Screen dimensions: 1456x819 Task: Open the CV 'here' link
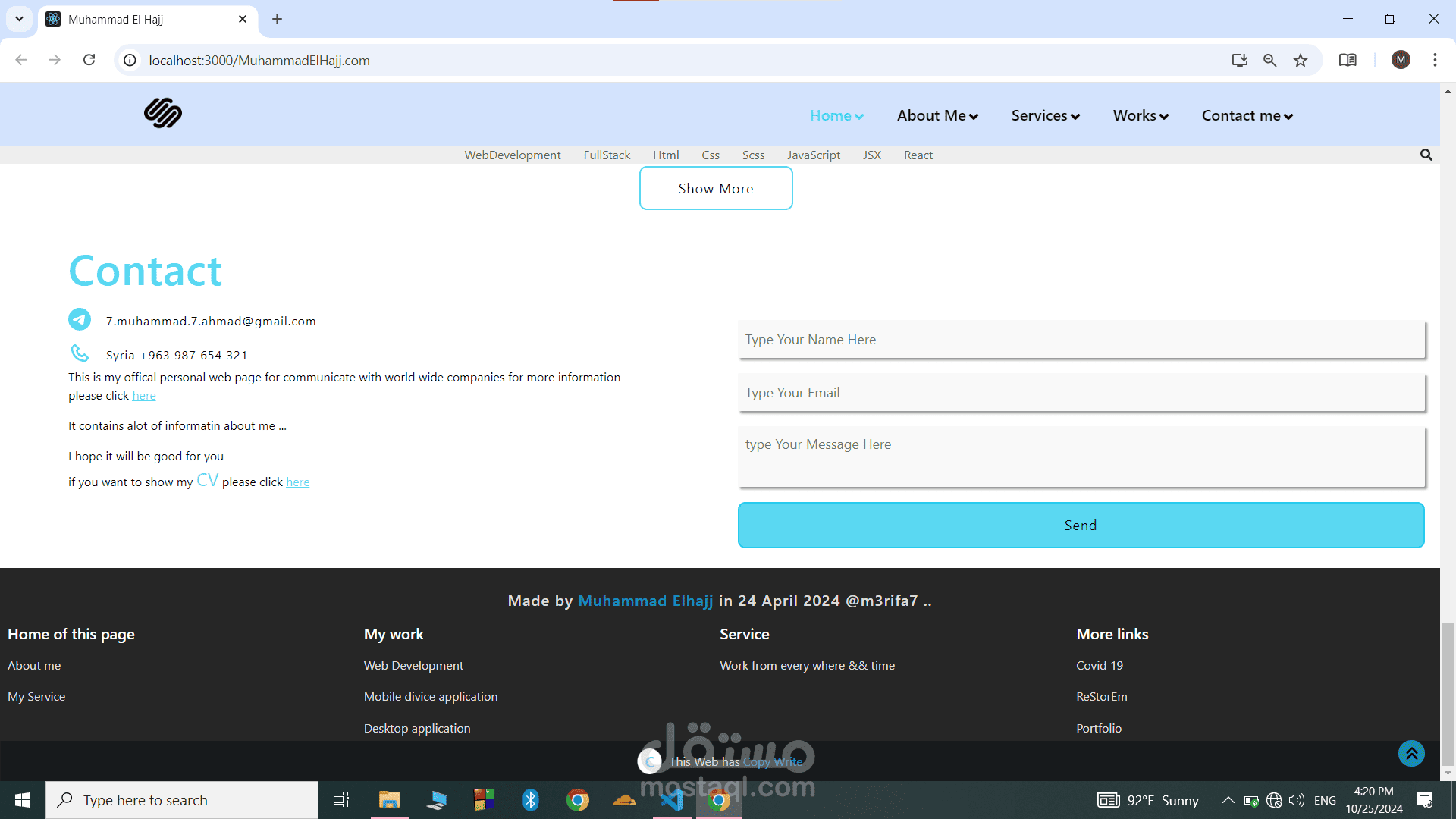[297, 482]
